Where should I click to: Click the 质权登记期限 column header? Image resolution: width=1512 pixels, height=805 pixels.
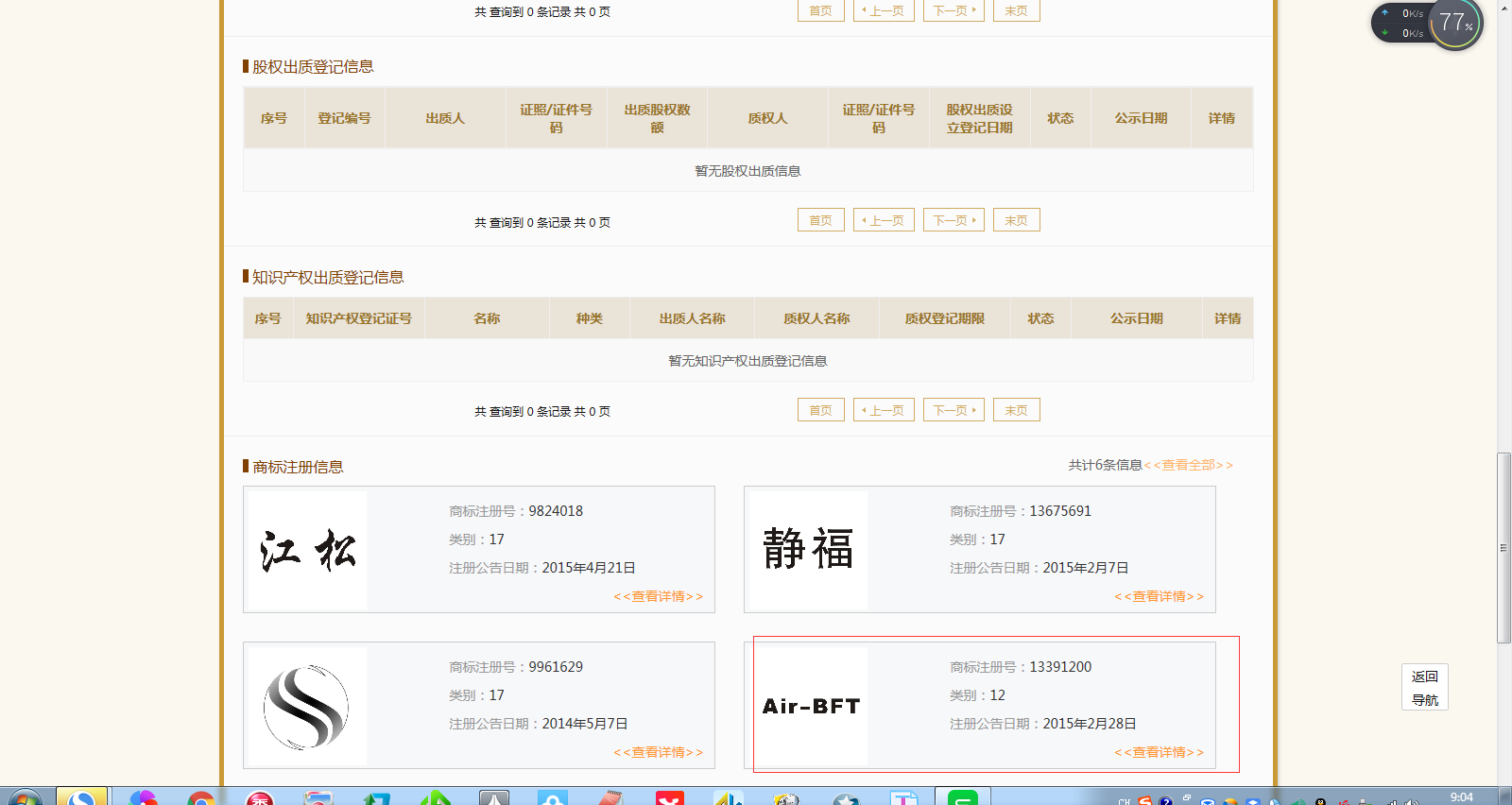coord(945,318)
